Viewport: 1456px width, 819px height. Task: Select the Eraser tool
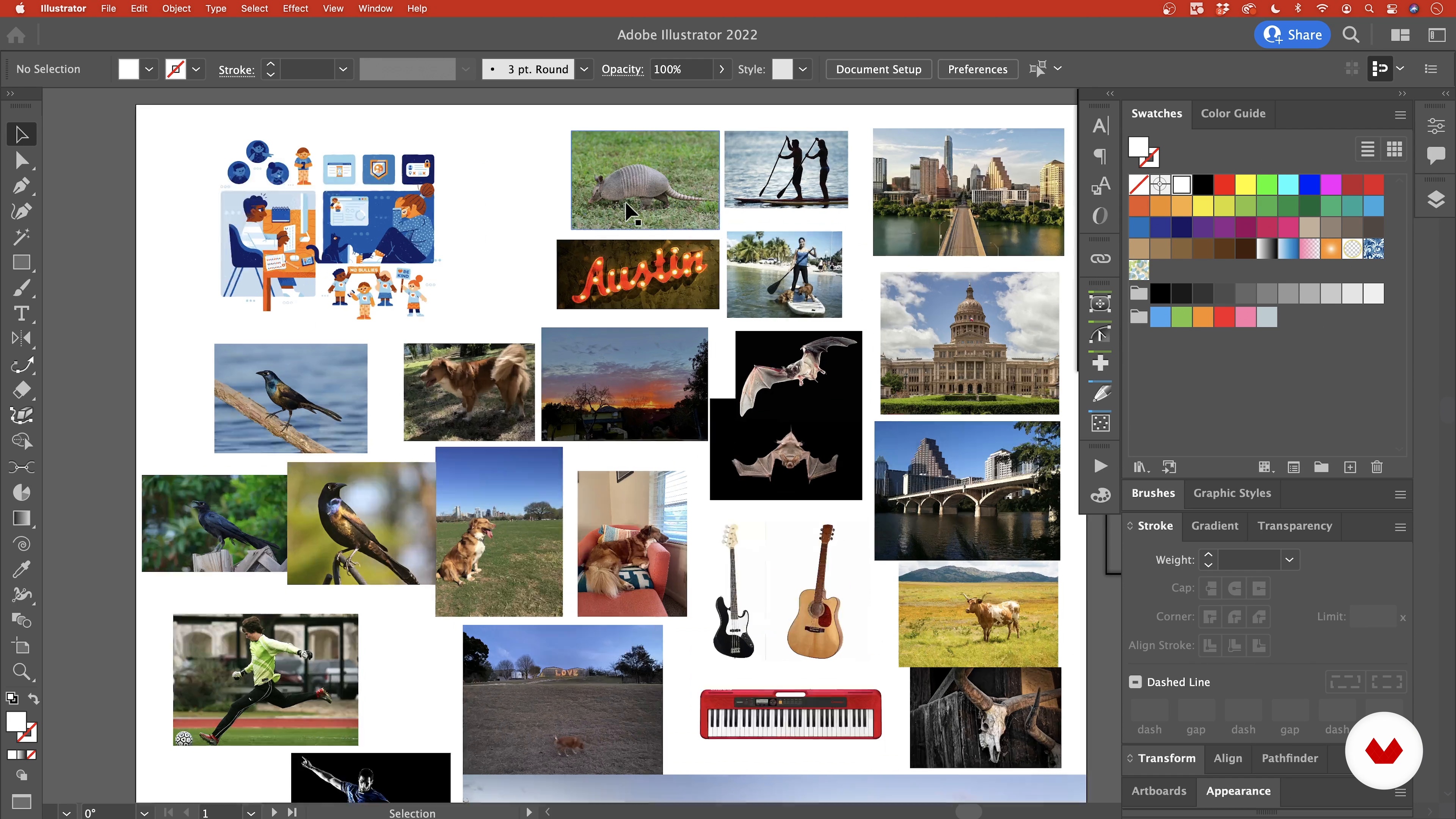pyautogui.click(x=22, y=390)
